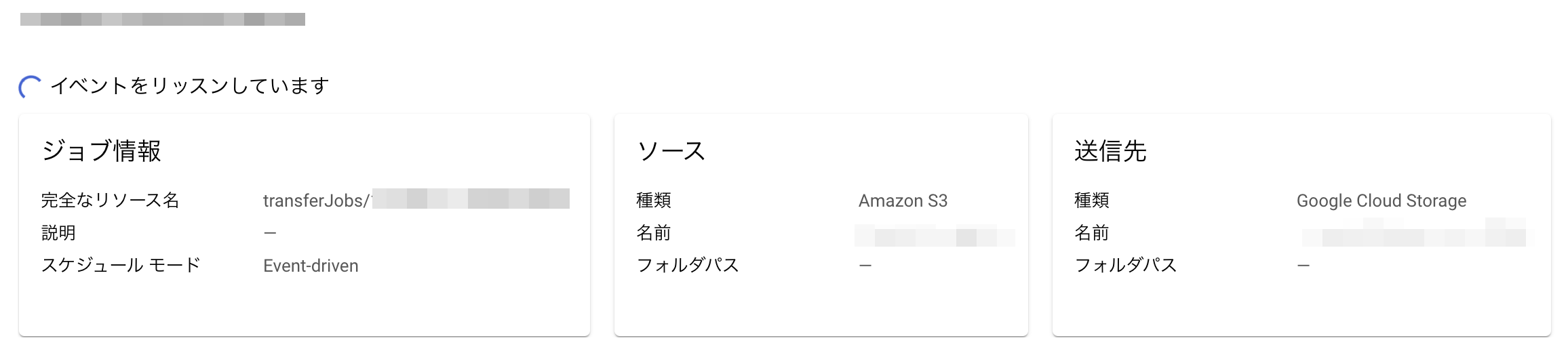Click the loading spinner icon
The width and height of the screenshot is (1568, 351).
coord(30,87)
